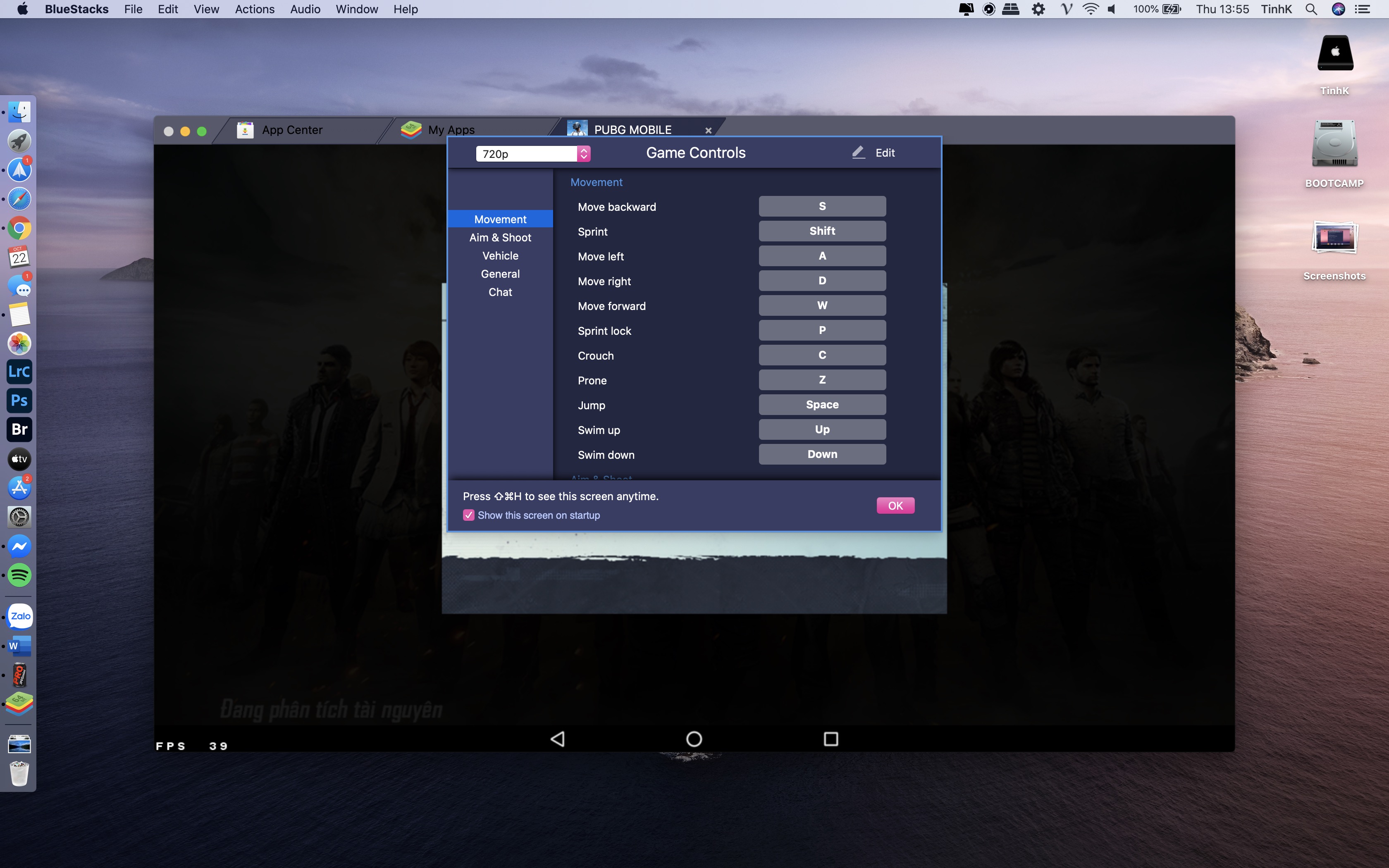Open Photoshop (Ps) in the Dock

click(19, 401)
